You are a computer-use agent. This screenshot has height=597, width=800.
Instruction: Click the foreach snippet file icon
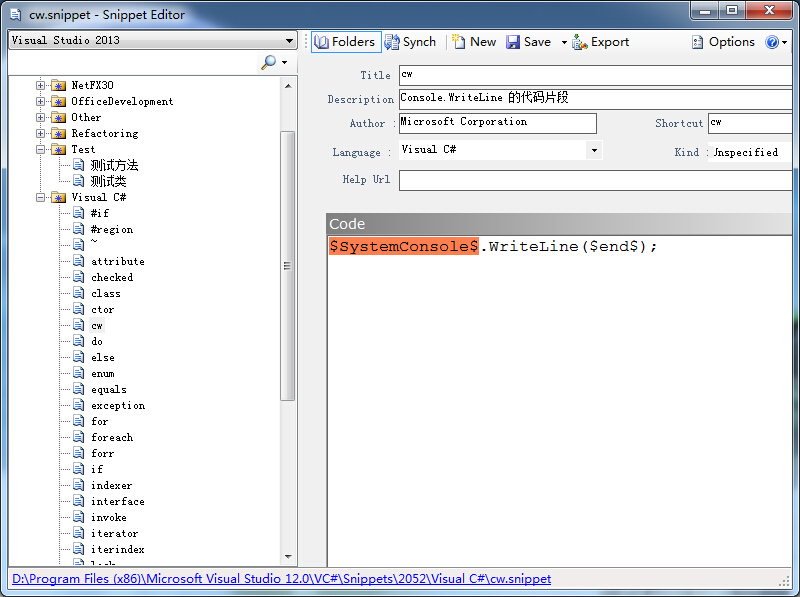79,437
